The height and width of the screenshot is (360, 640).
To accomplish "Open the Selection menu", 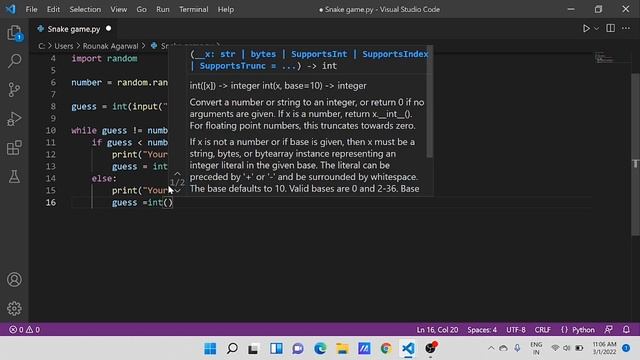I will click(x=85, y=9).
